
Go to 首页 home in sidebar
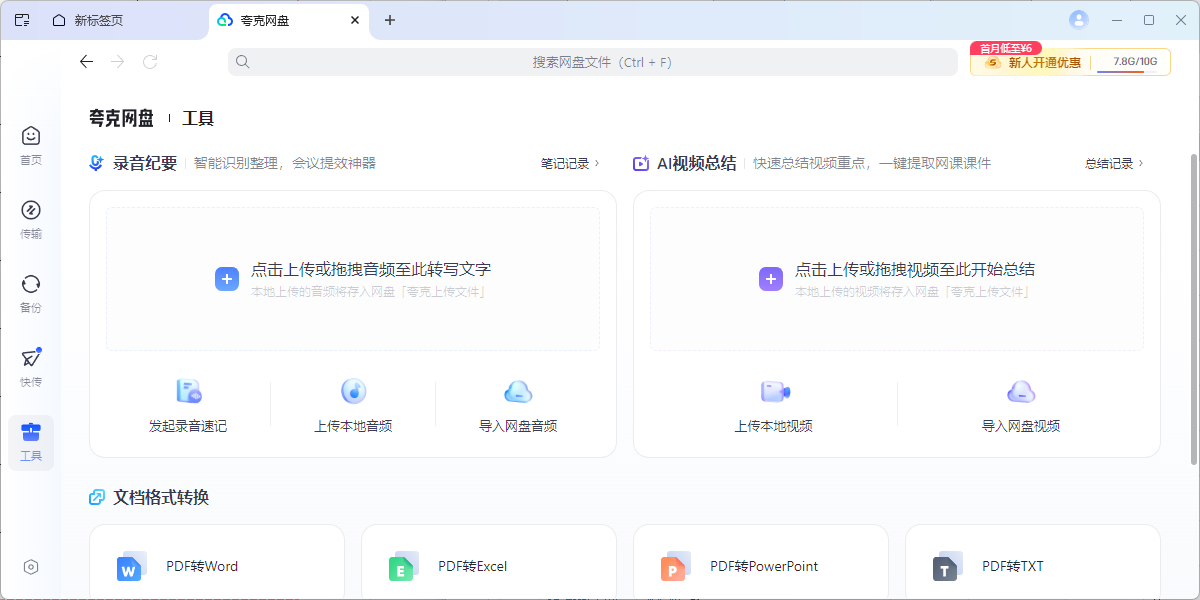click(x=31, y=136)
